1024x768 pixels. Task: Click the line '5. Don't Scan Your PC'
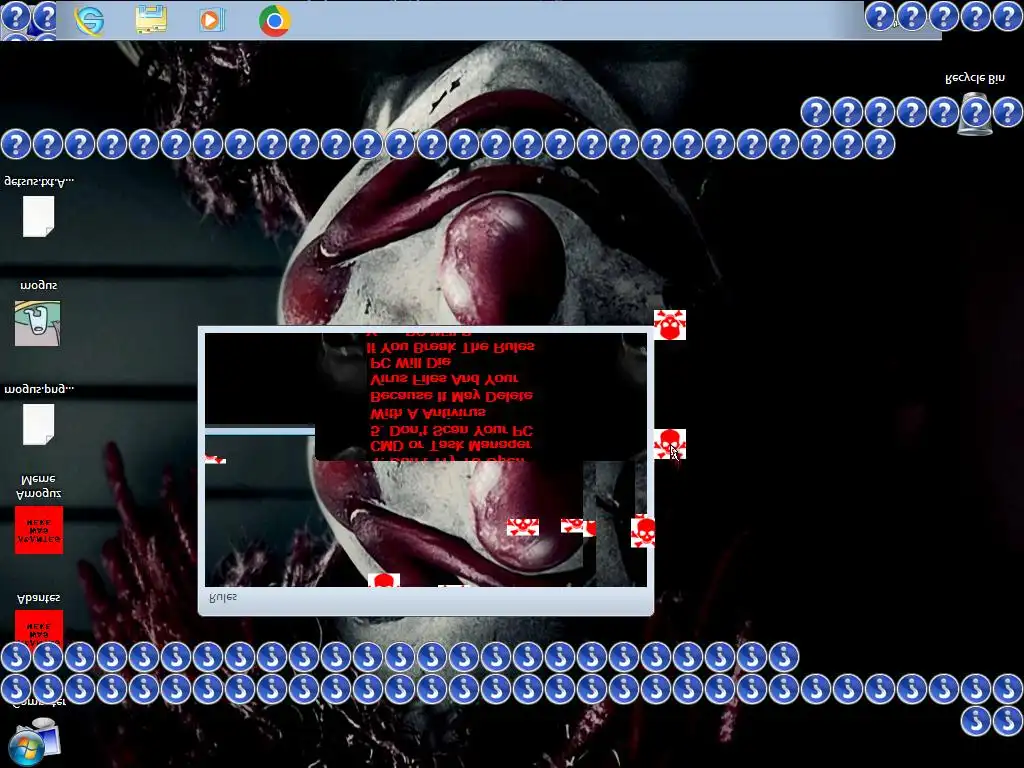451,431
